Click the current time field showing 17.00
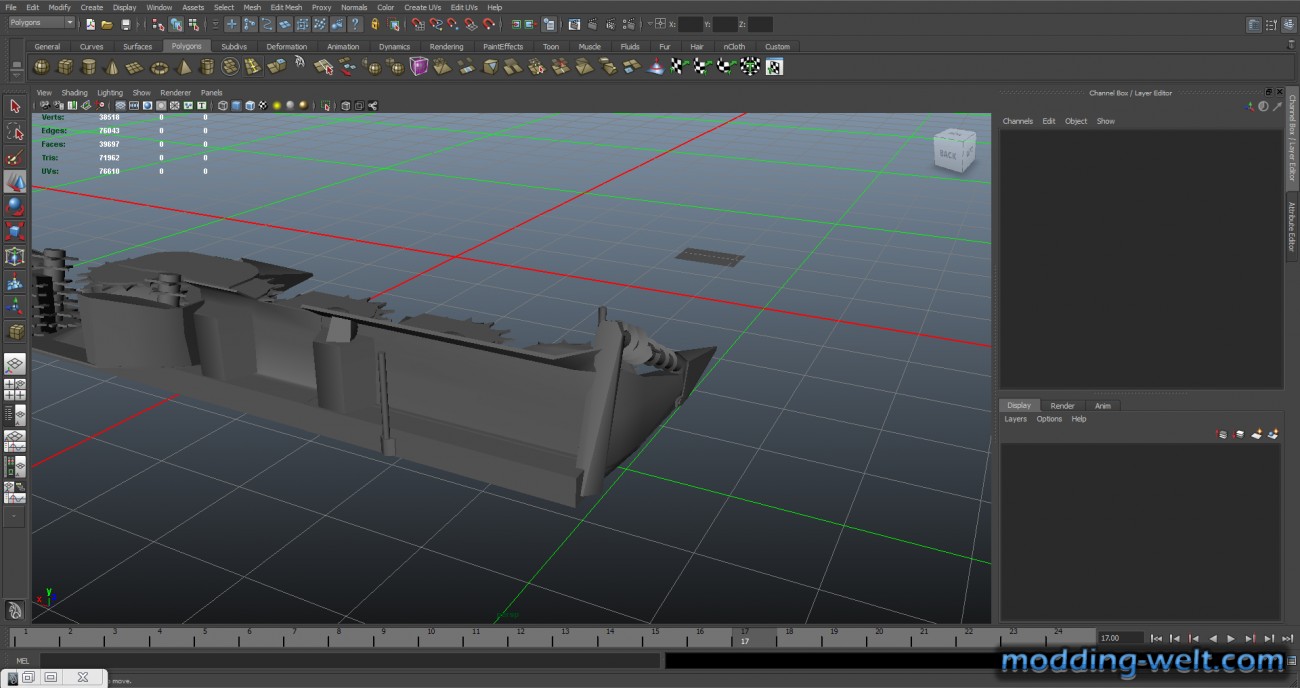 1120,638
